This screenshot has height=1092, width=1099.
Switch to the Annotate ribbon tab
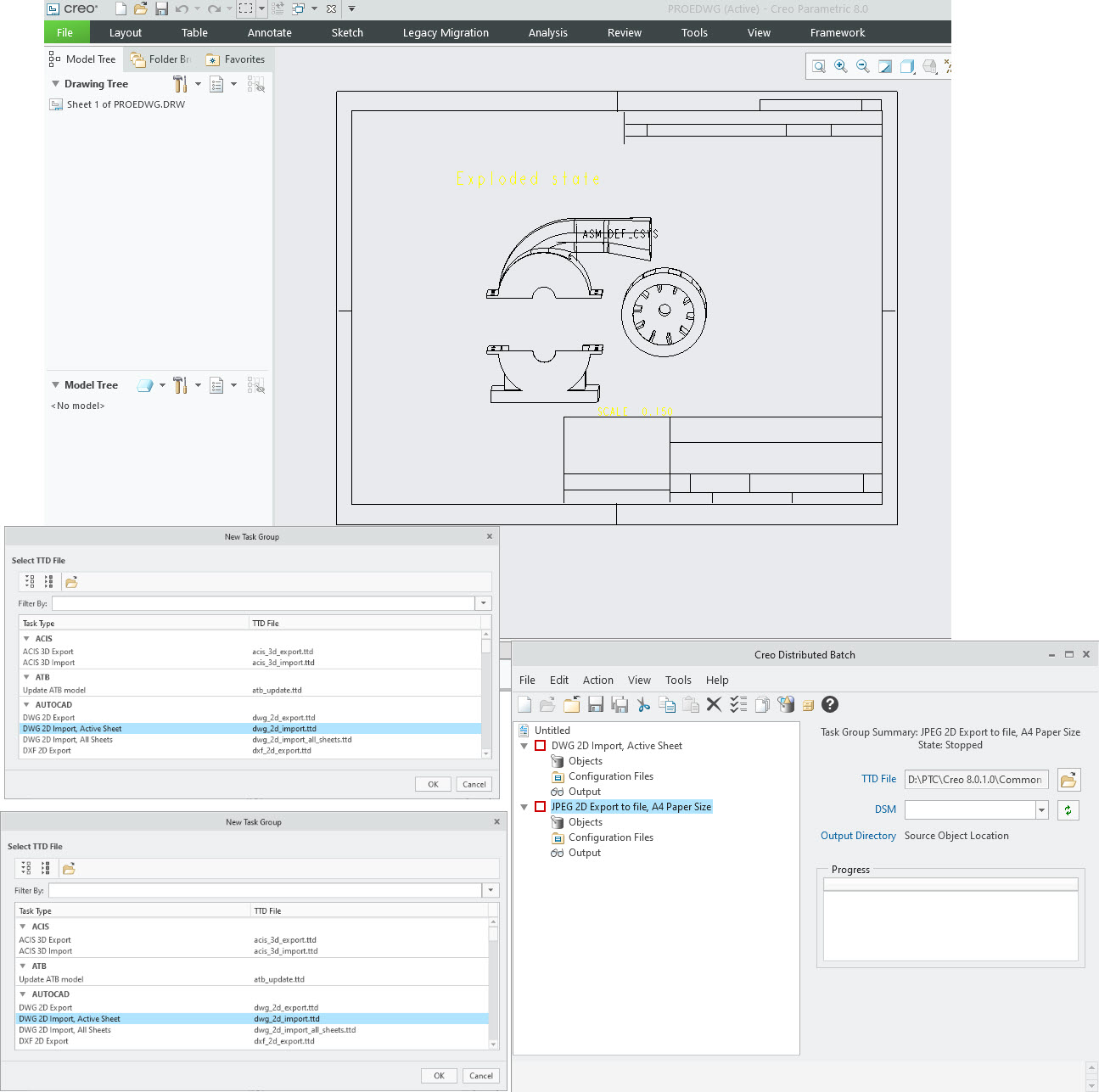[269, 32]
